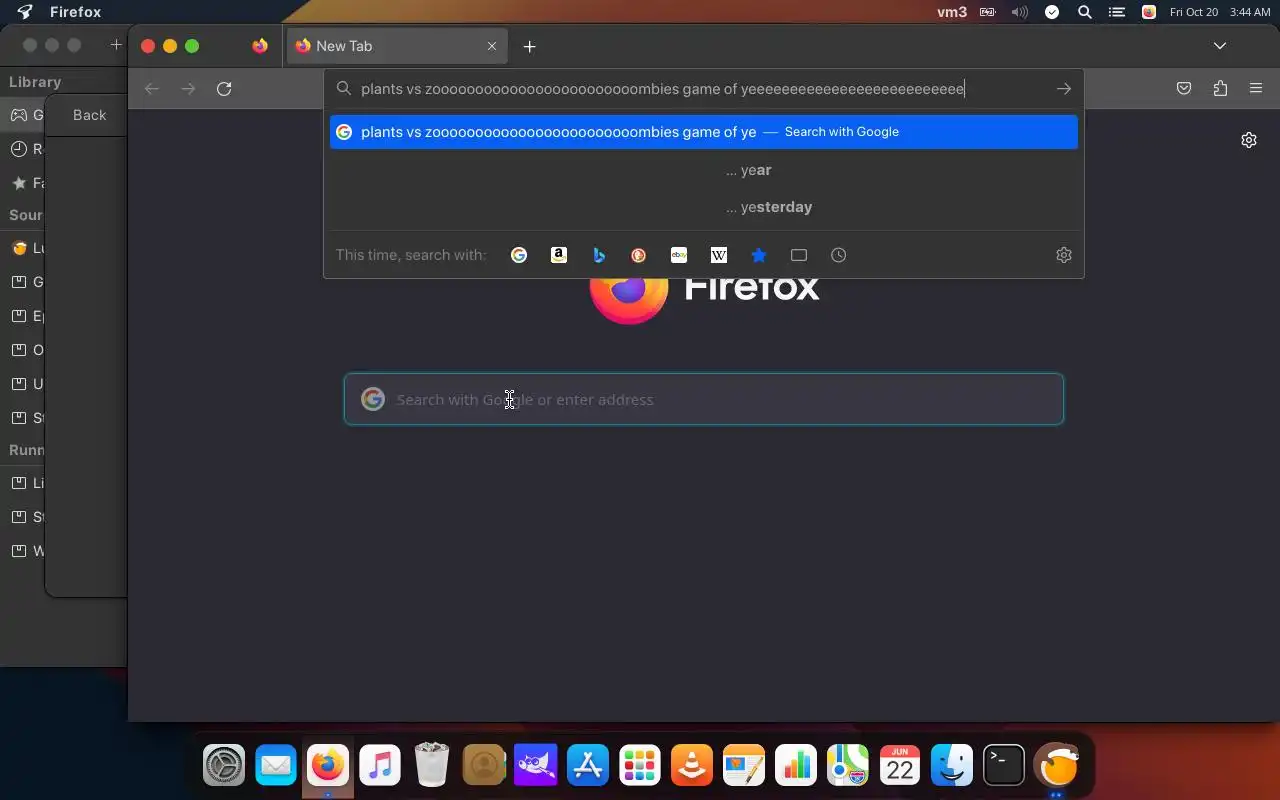Select Games controller icon in Lutris sidebar

tap(19, 115)
